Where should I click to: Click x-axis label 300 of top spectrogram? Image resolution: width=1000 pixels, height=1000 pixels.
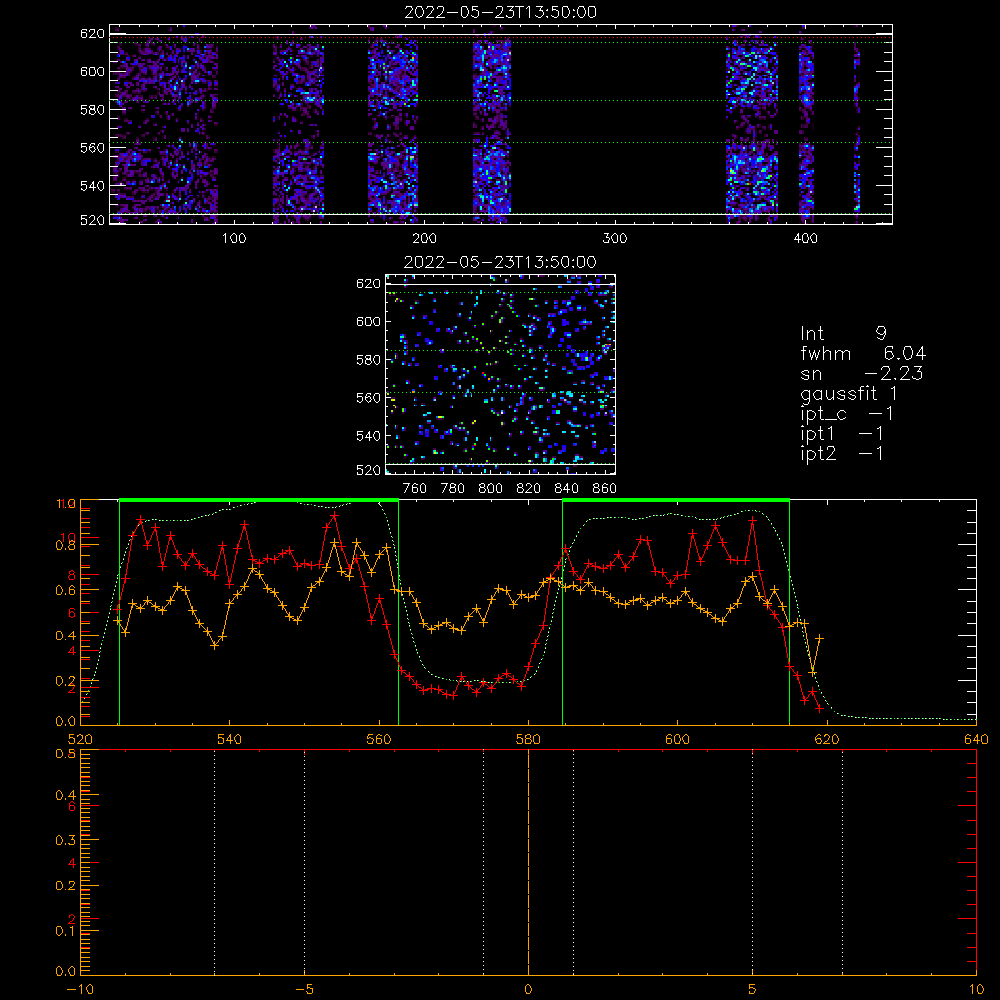coord(615,239)
